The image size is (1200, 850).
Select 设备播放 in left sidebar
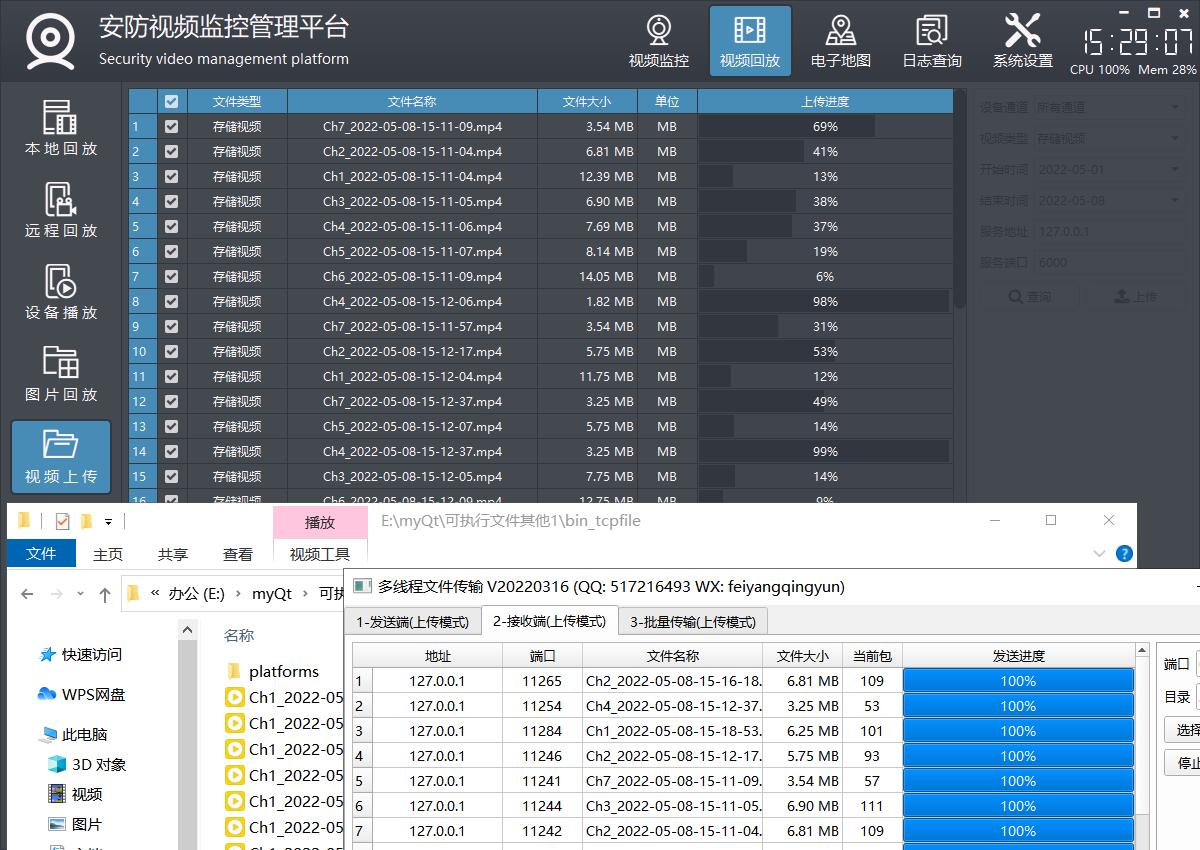point(61,292)
